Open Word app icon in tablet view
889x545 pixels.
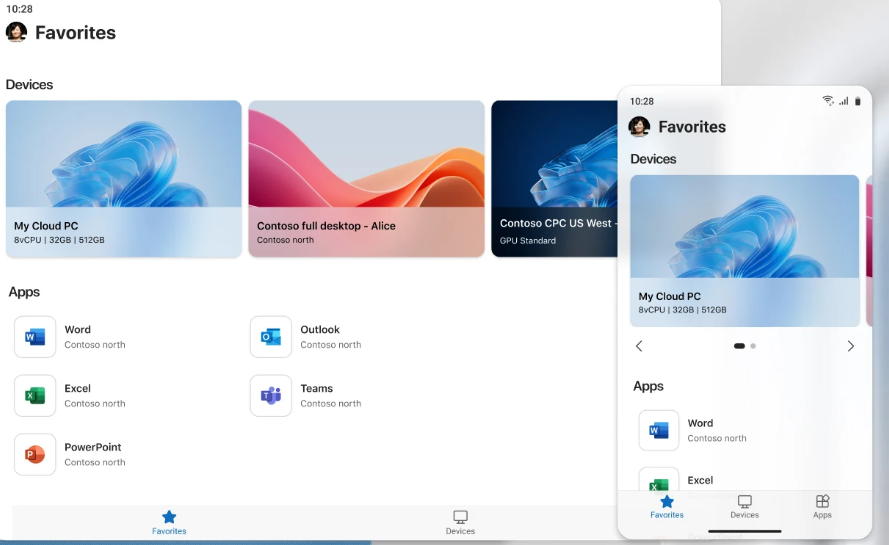[x=35, y=337]
